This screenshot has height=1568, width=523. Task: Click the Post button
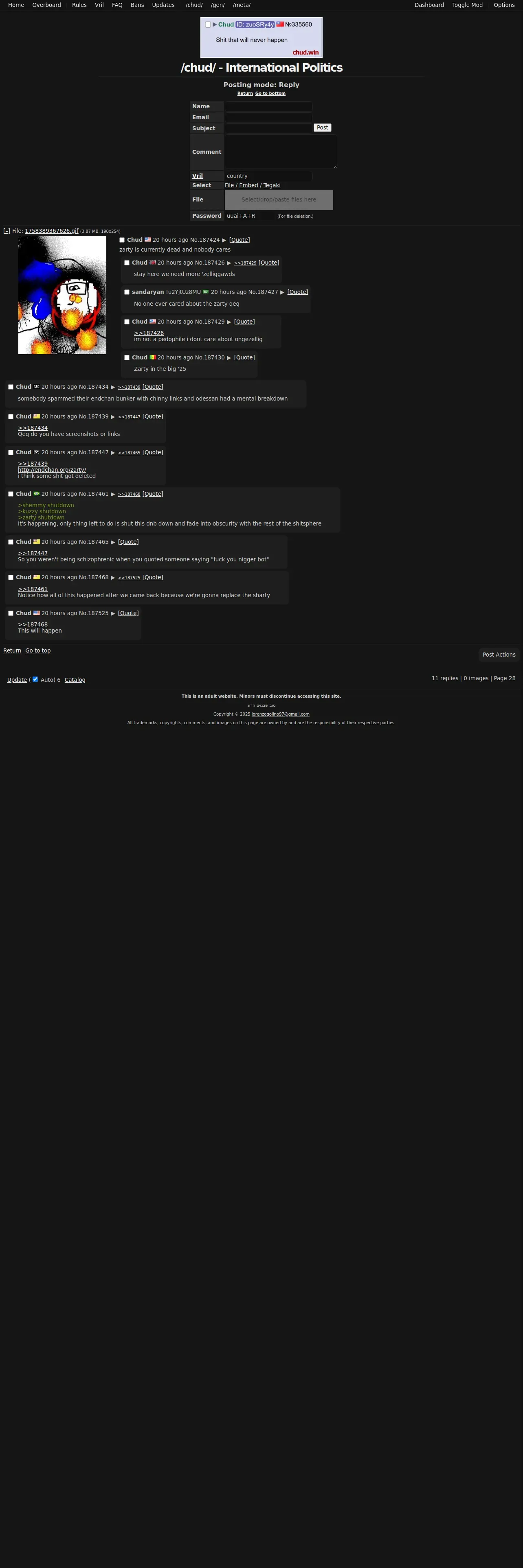click(x=322, y=128)
